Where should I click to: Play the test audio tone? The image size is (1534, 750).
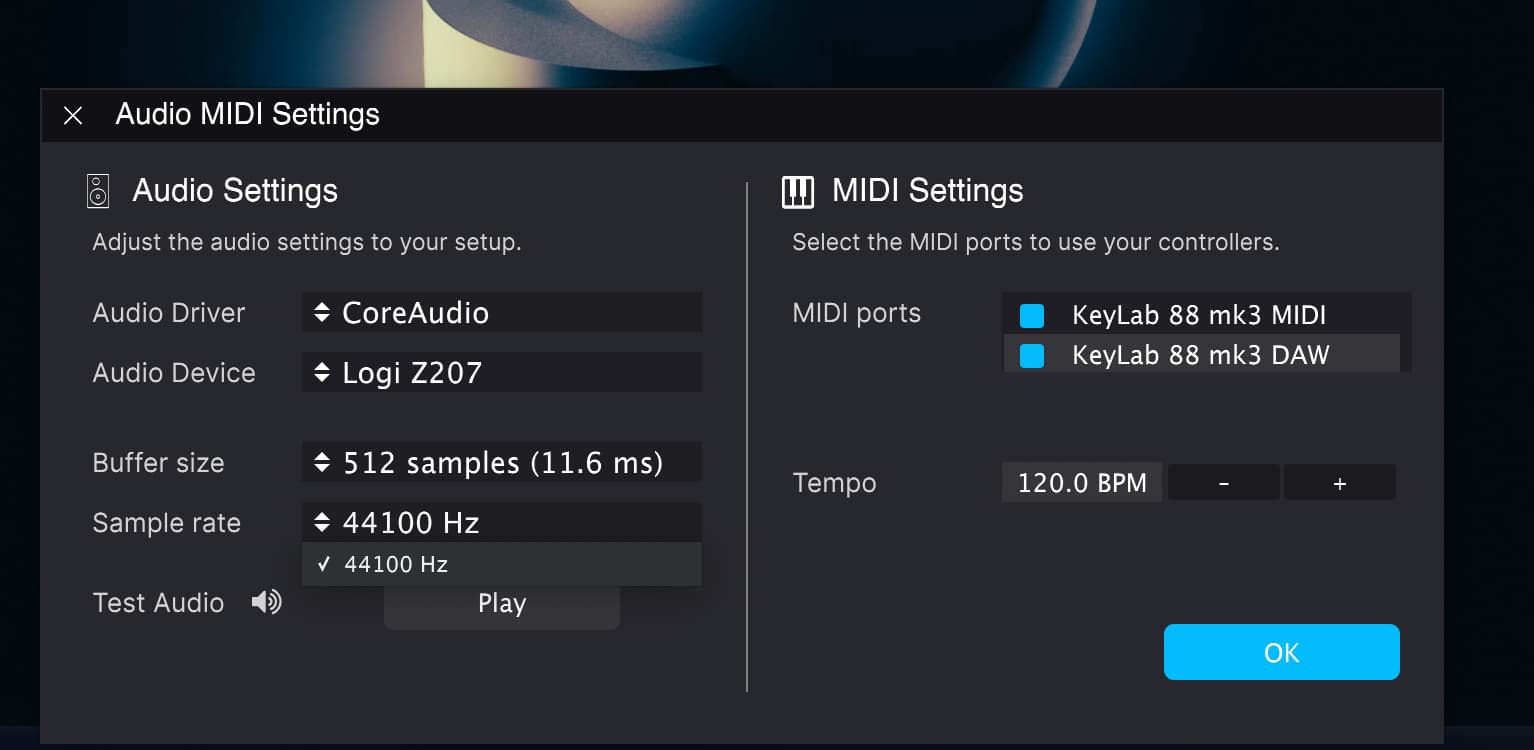[x=502, y=605]
